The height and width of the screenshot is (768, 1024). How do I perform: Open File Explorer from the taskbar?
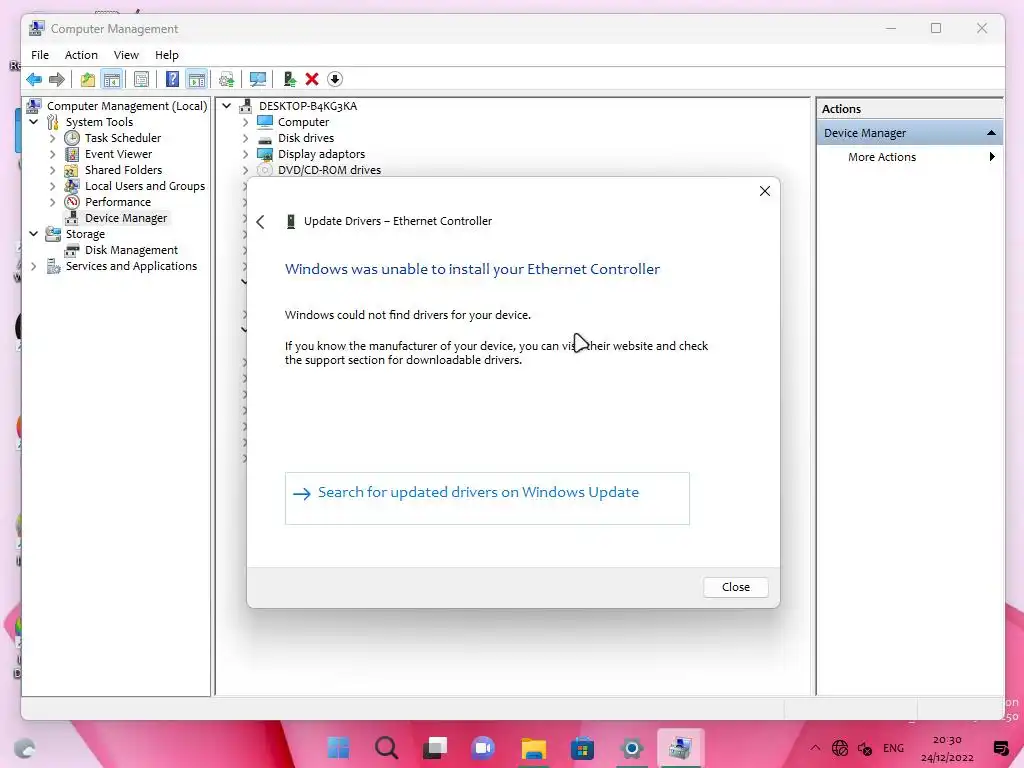(x=533, y=748)
